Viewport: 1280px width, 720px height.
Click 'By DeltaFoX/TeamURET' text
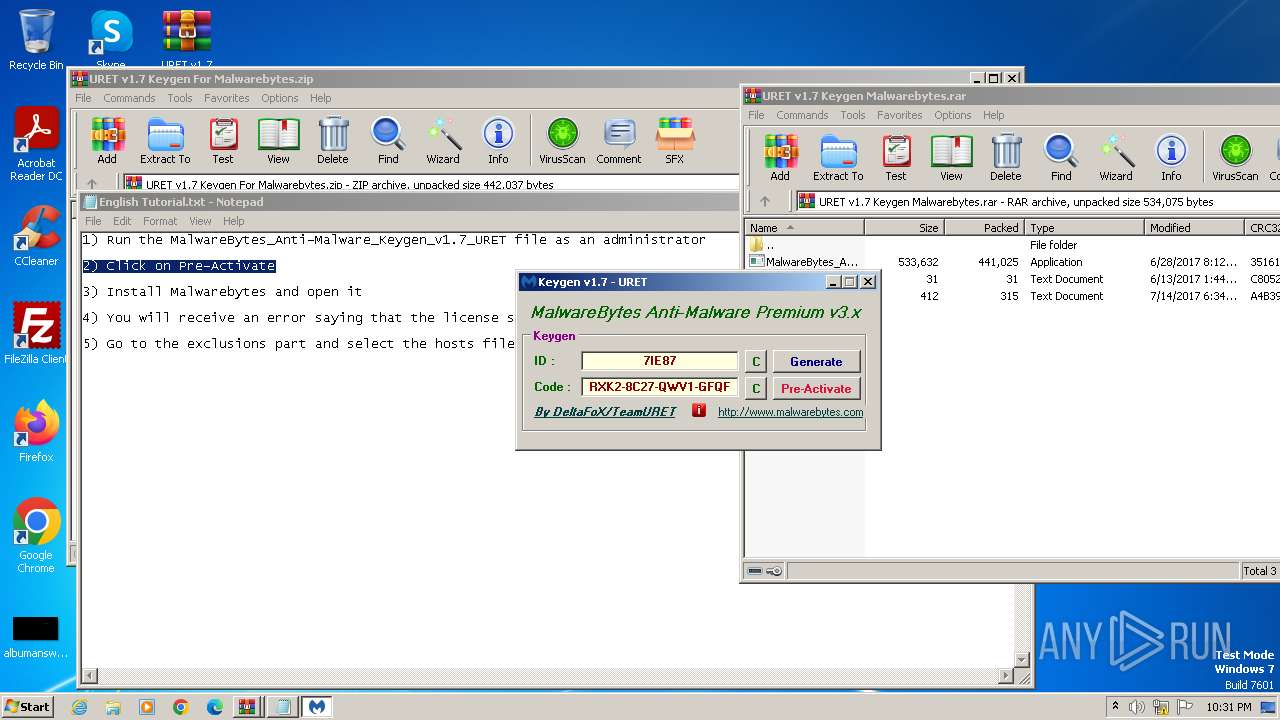coord(605,412)
